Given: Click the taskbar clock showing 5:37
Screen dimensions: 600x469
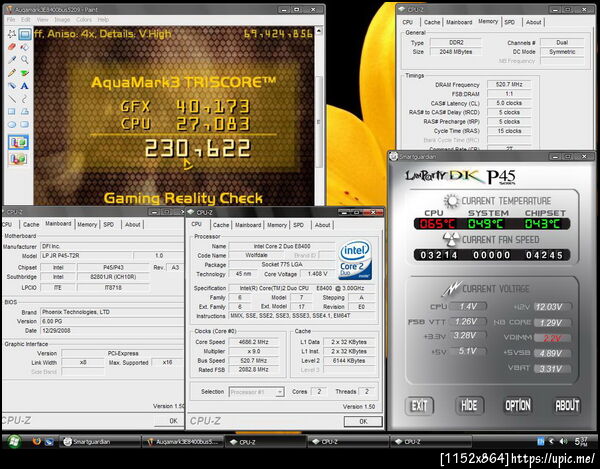Looking at the screenshot, I should 581,441.
